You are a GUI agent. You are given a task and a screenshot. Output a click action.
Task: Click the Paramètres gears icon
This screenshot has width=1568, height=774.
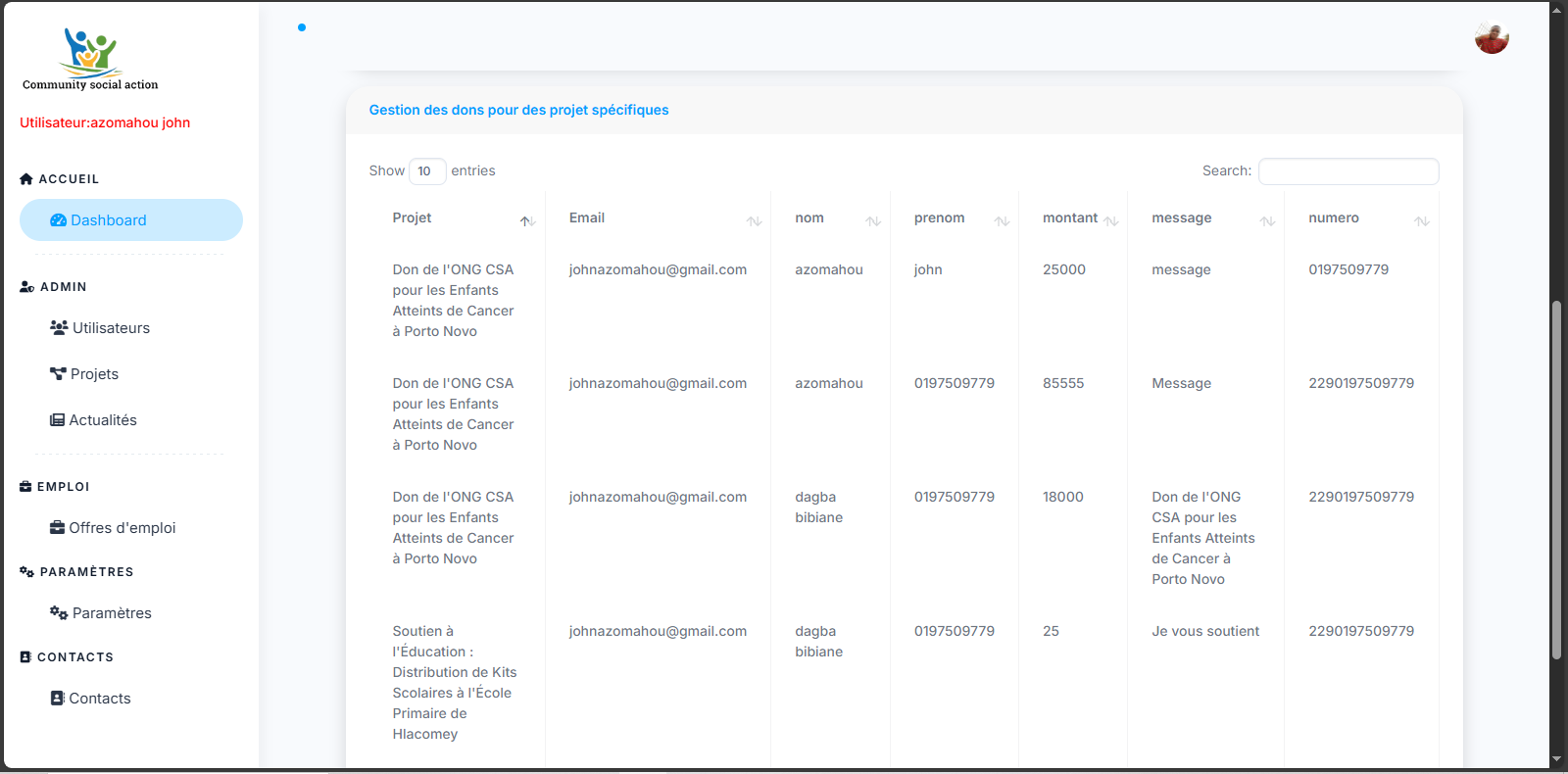click(x=59, y=612)
